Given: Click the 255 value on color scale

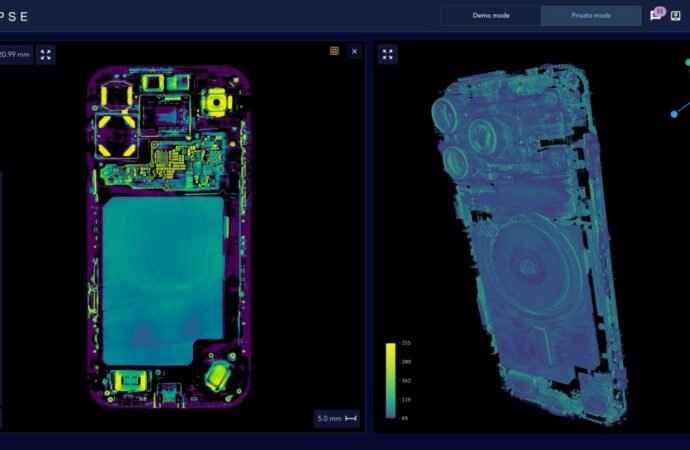Looking at the screenshot, I should click(x=406, y=343).
